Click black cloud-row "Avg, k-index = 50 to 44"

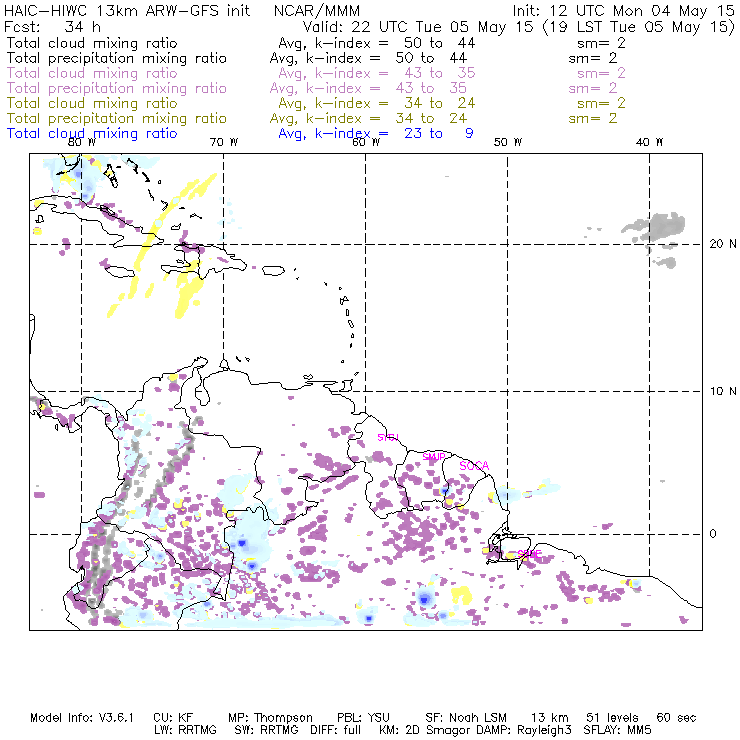(x=377, y=43)
